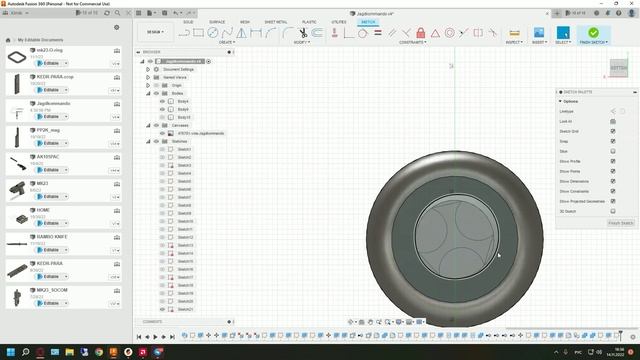This screenshot has height=360, width=640.
Task: Select the Spline sketch tool
Action: click(227, 33)
